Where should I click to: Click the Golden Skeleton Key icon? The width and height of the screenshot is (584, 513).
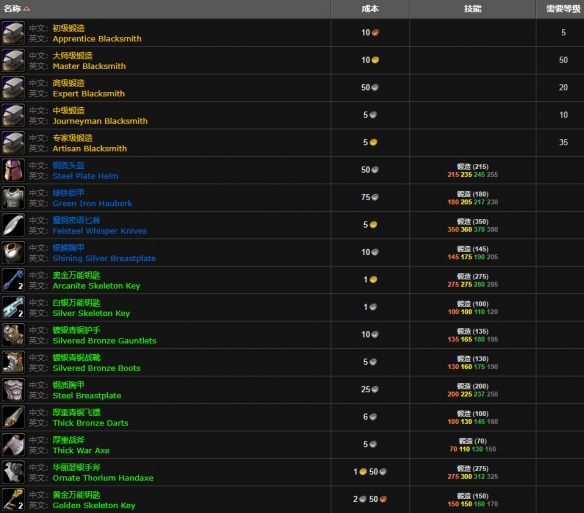tap(13, 500)
